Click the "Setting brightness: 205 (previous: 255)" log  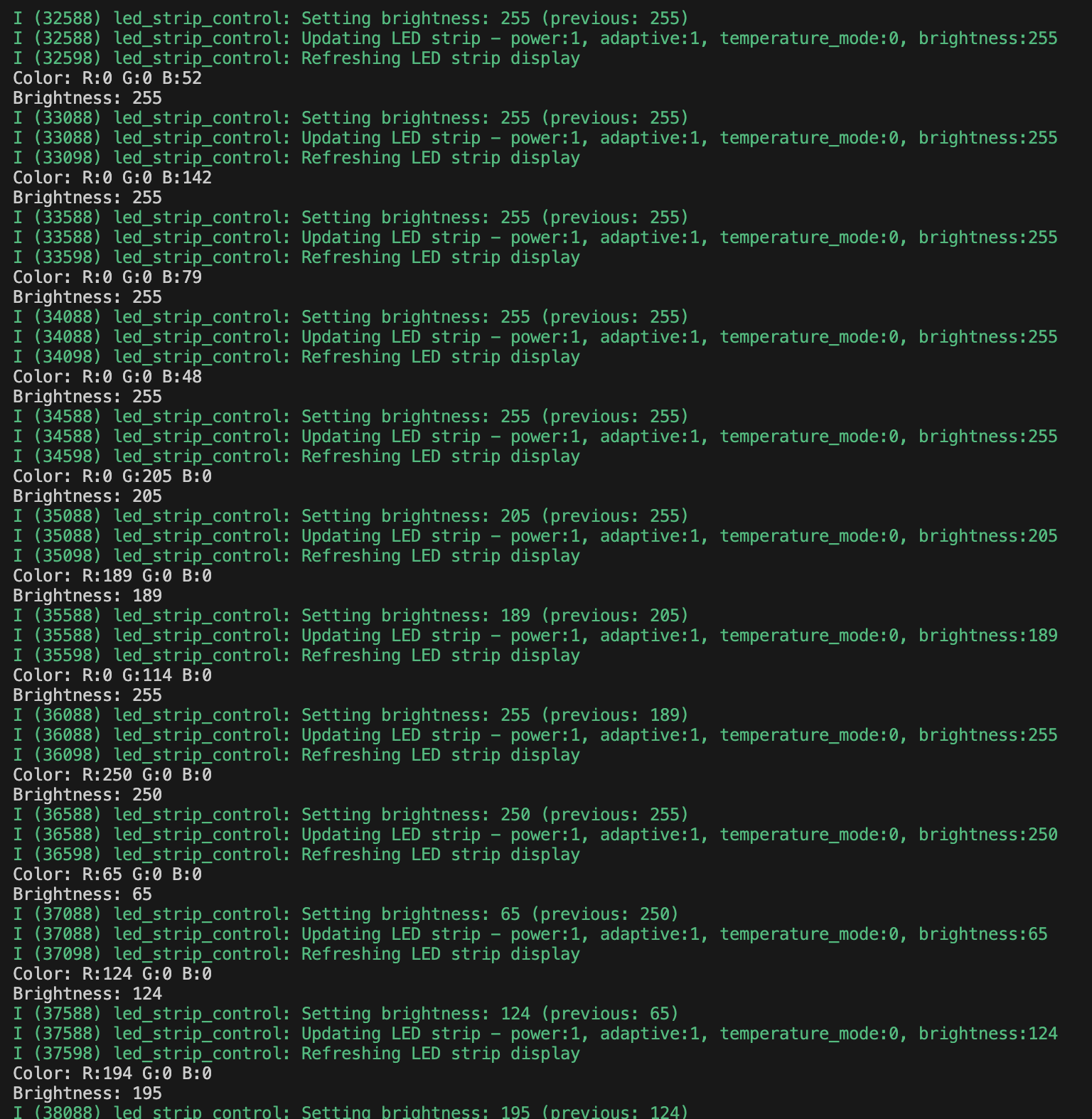click(494, 516)
